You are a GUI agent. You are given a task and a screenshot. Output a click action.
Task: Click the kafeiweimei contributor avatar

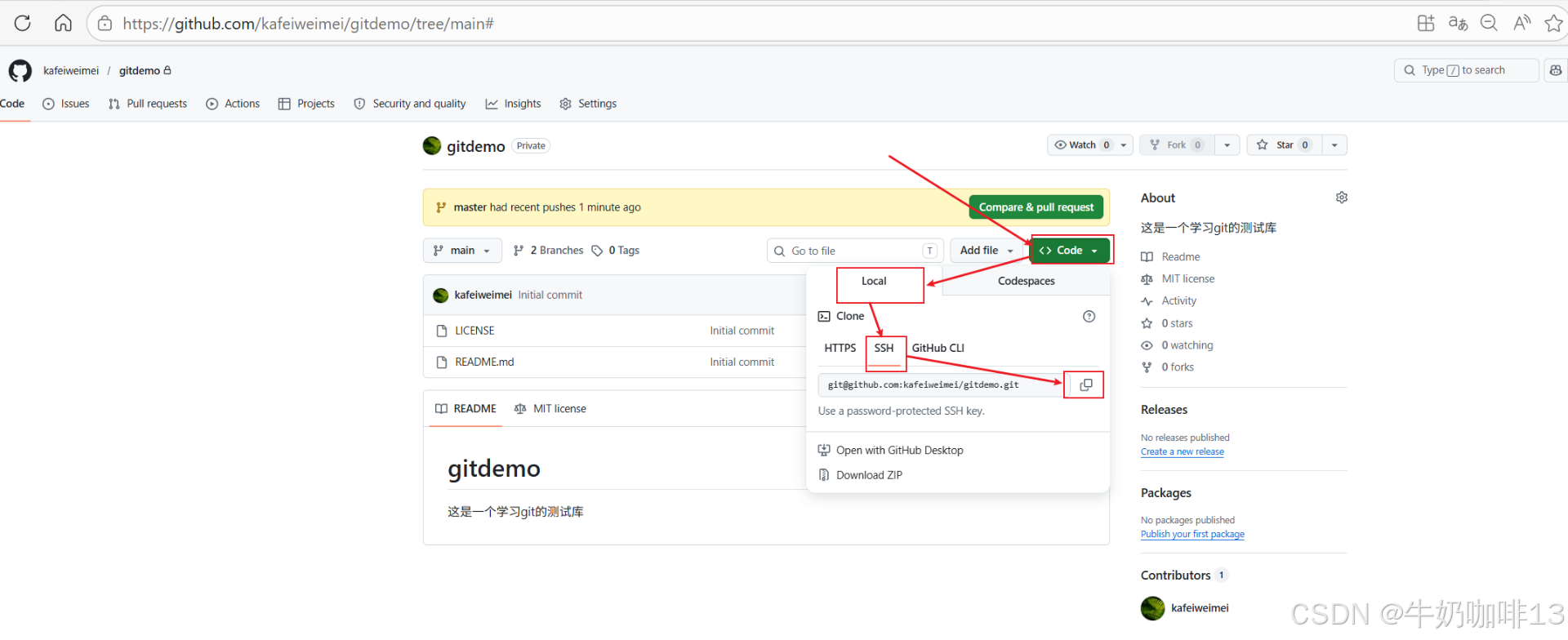click(x=1152, y=608)
